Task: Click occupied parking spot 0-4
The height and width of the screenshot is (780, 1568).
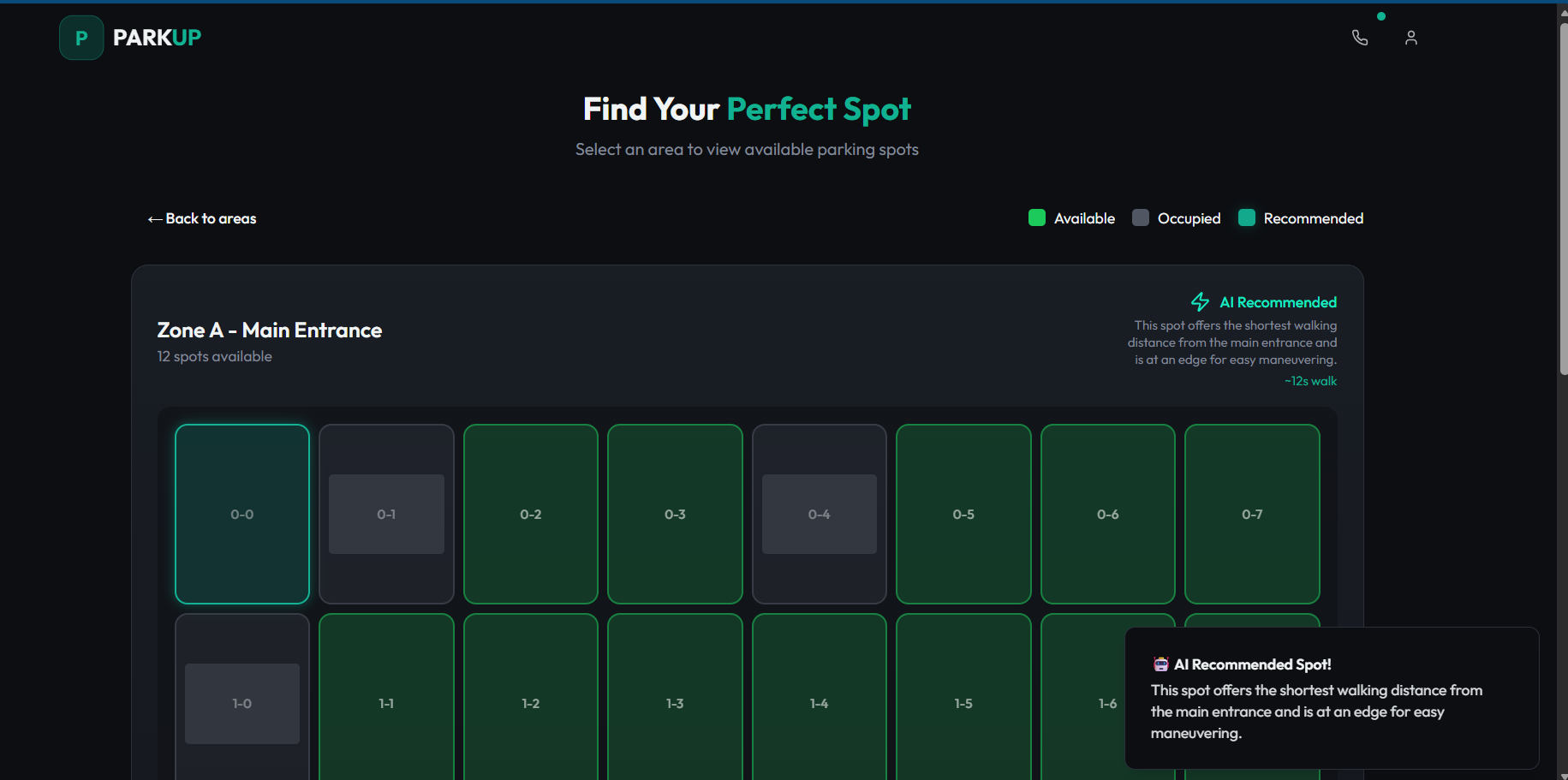Action: 820,514
